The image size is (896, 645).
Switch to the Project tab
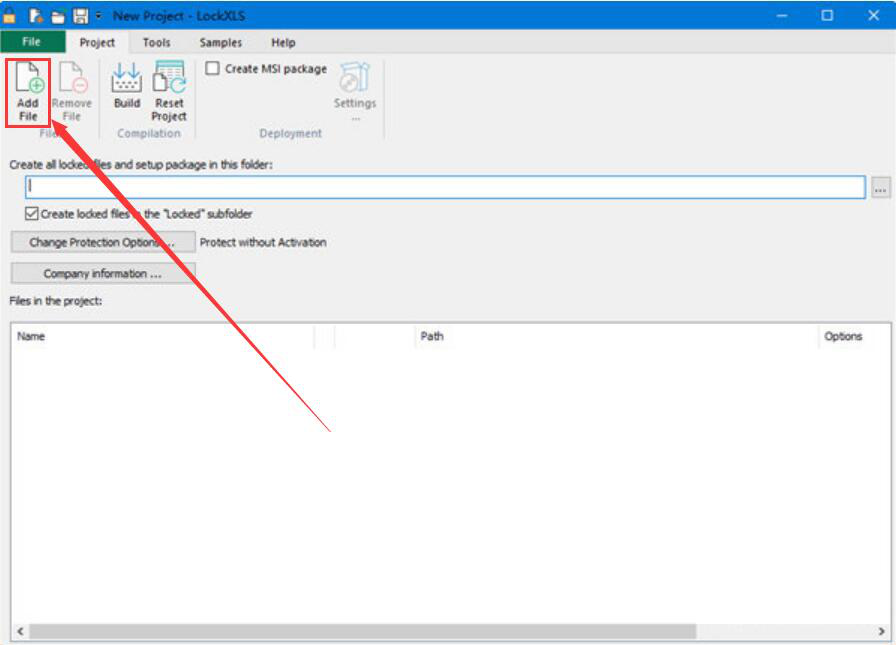click(x=97, y=43)
